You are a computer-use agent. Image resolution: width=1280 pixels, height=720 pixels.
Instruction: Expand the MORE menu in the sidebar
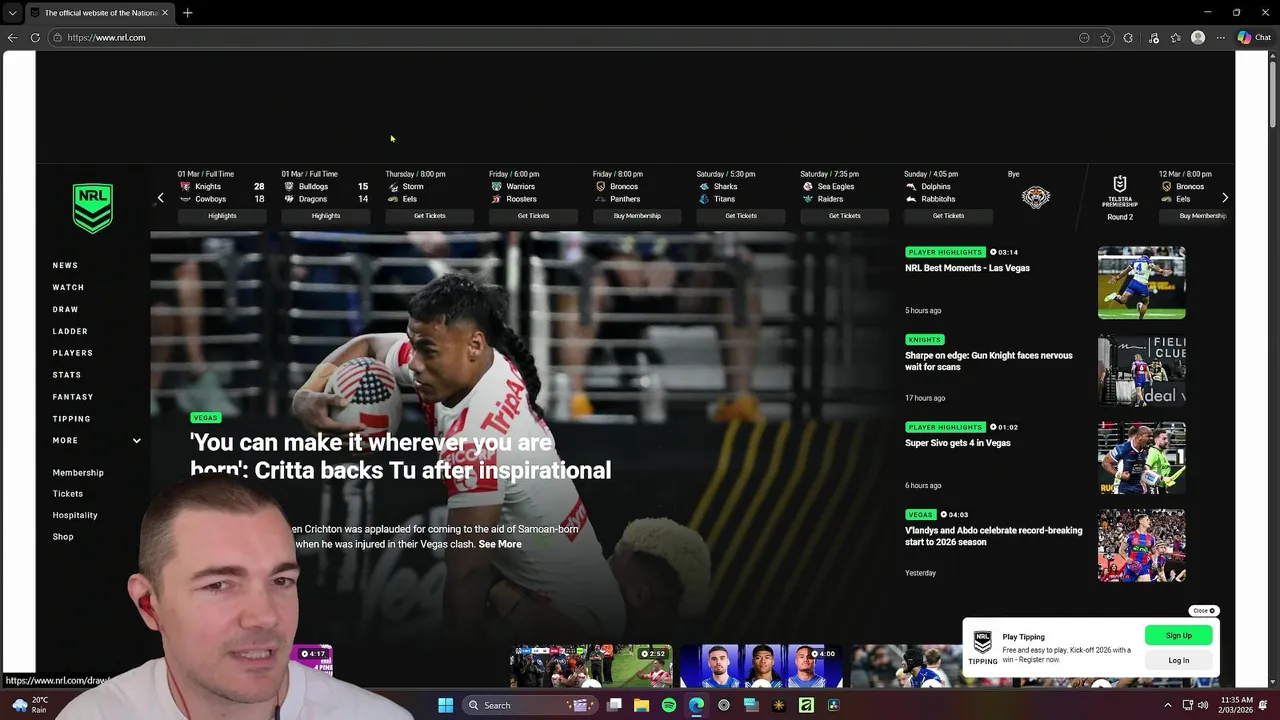[97, 440]
